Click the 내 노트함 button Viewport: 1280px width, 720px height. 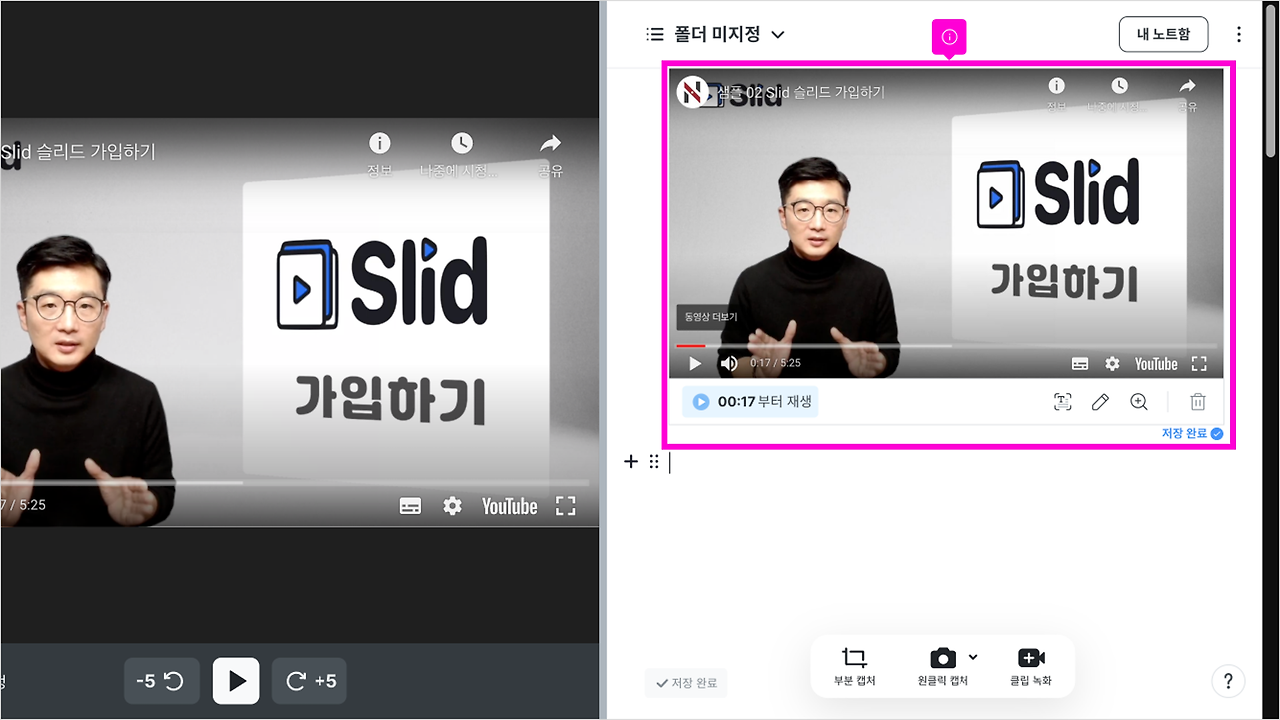(1163, 33)
